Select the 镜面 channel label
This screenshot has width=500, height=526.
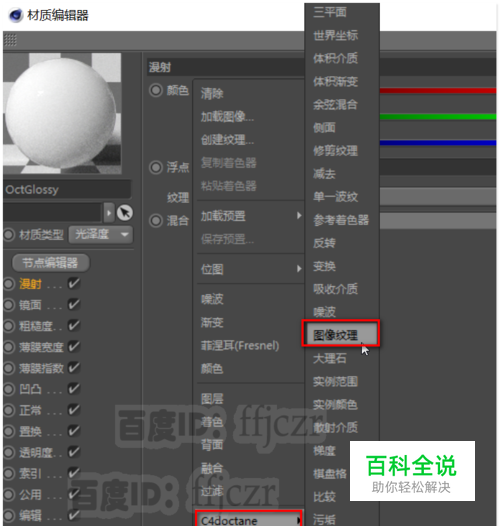30,305
